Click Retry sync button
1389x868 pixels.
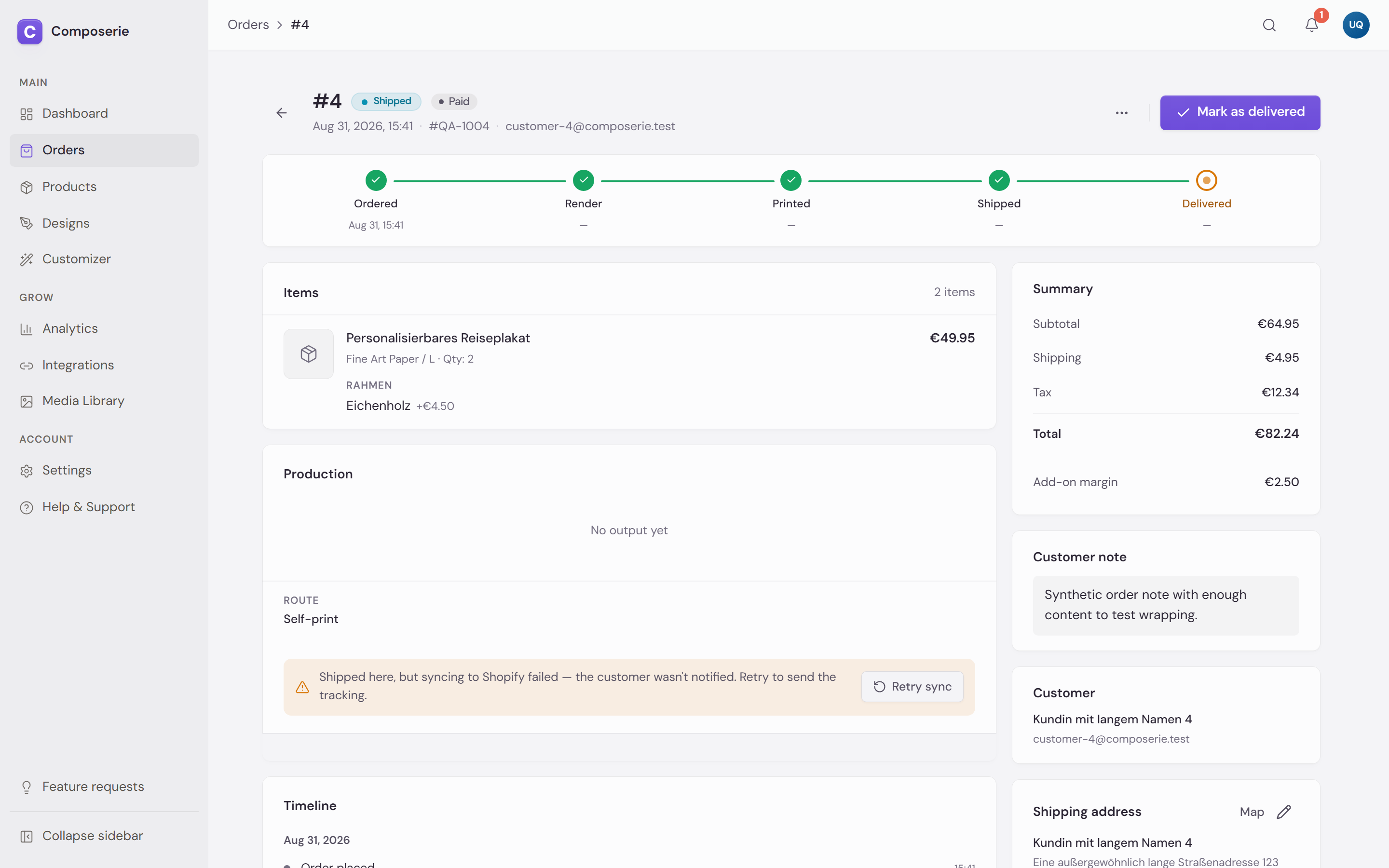click(912, 687)
